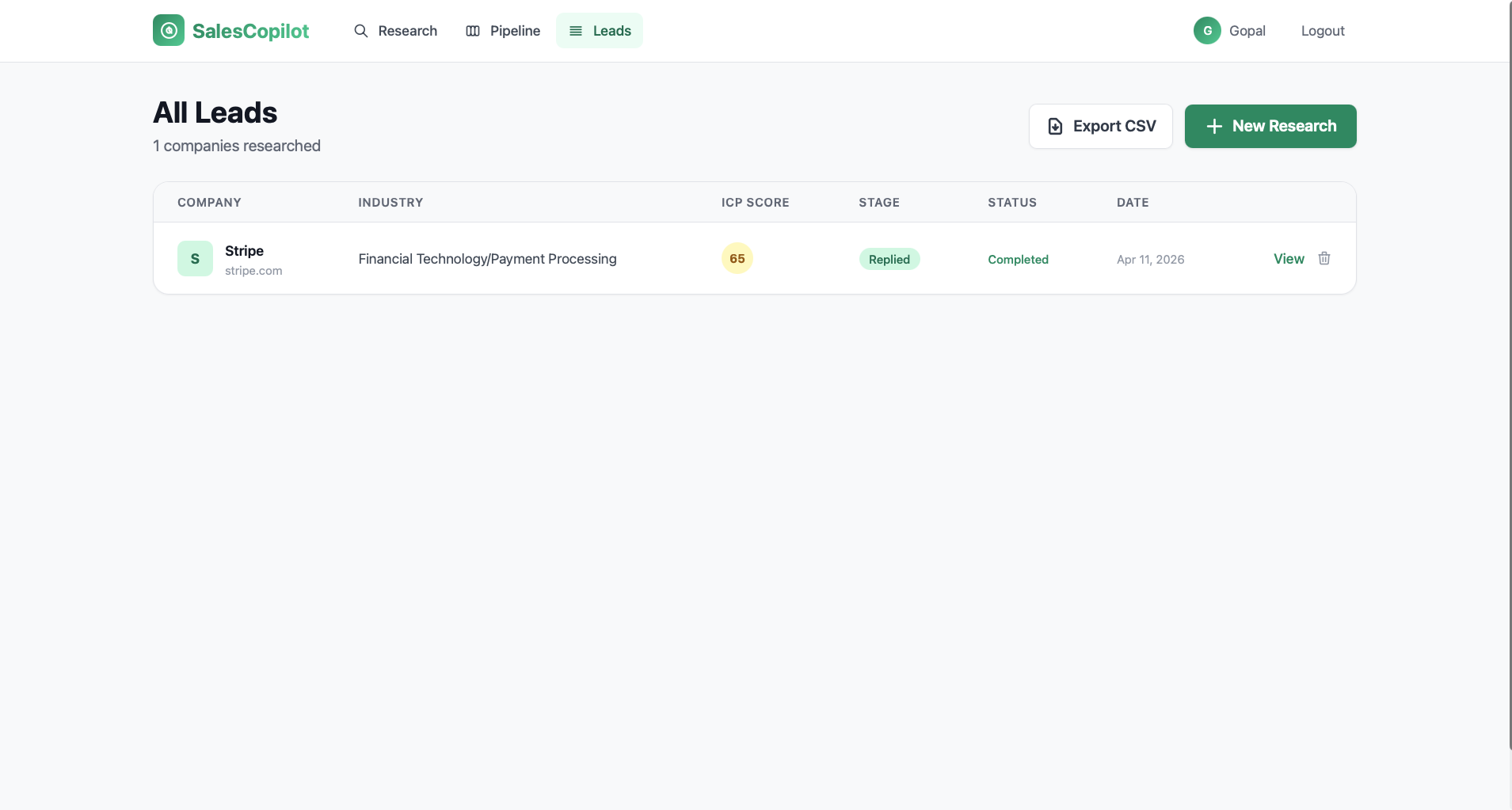Click the stripe.com website text
Image resolution: width=1512 pixels, height=810 pixels.
[x=253, y=270]
